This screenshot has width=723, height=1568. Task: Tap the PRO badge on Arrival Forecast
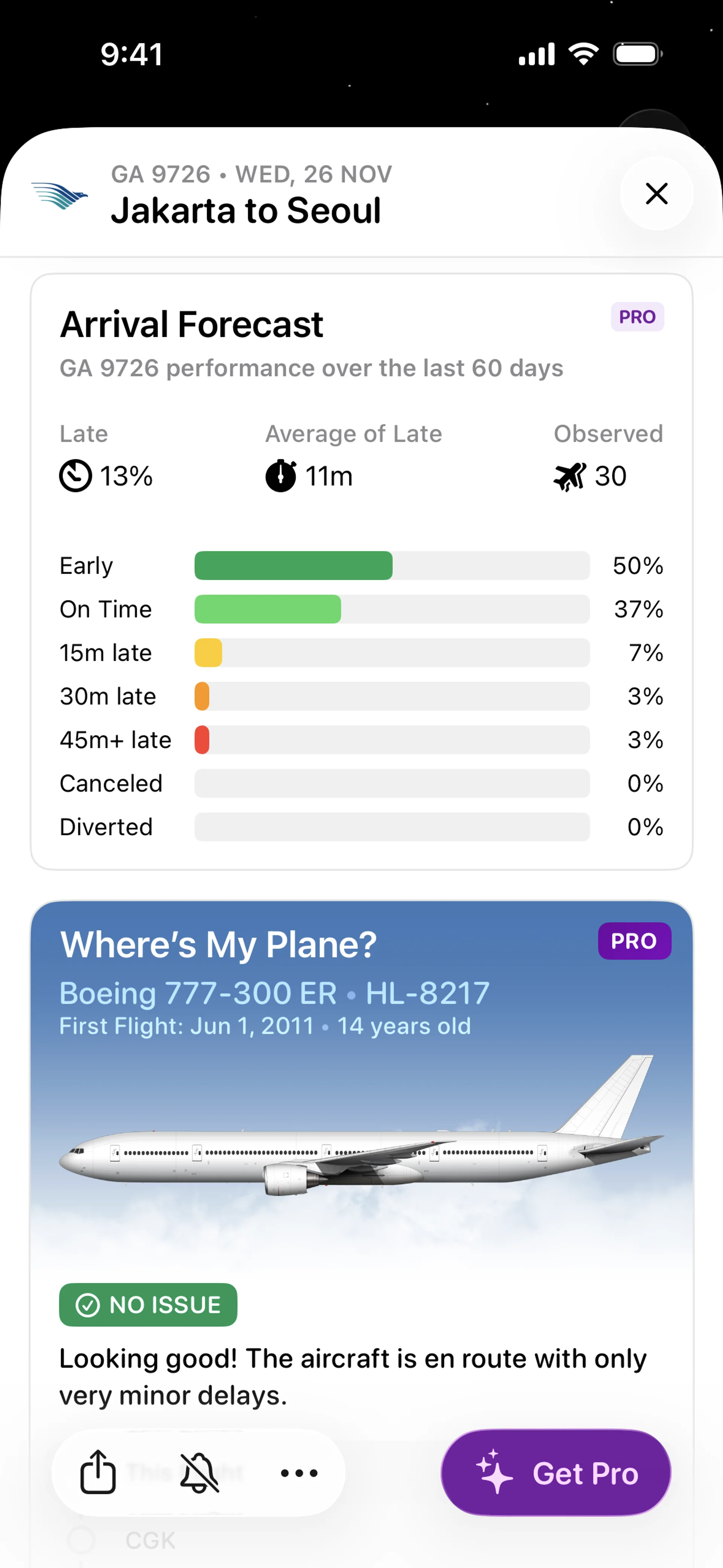(x=637, y=317)
